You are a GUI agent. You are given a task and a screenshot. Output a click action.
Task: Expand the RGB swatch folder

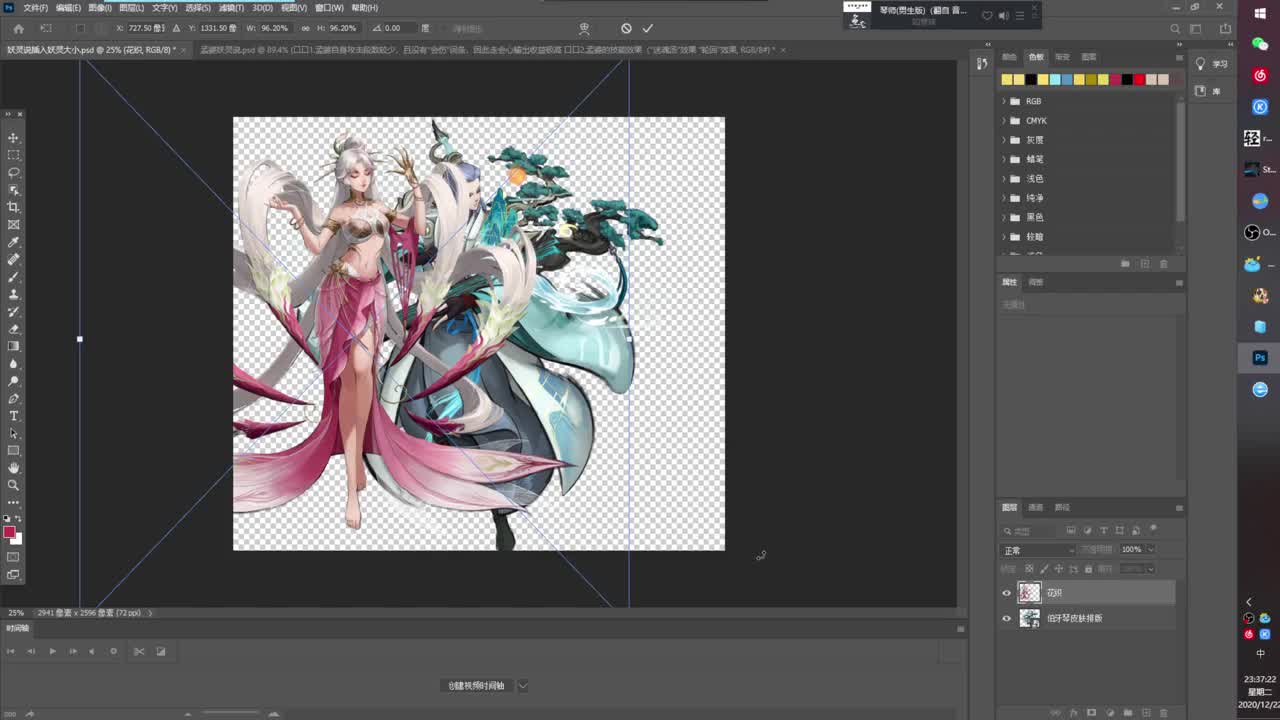(x=1004, y=101)
